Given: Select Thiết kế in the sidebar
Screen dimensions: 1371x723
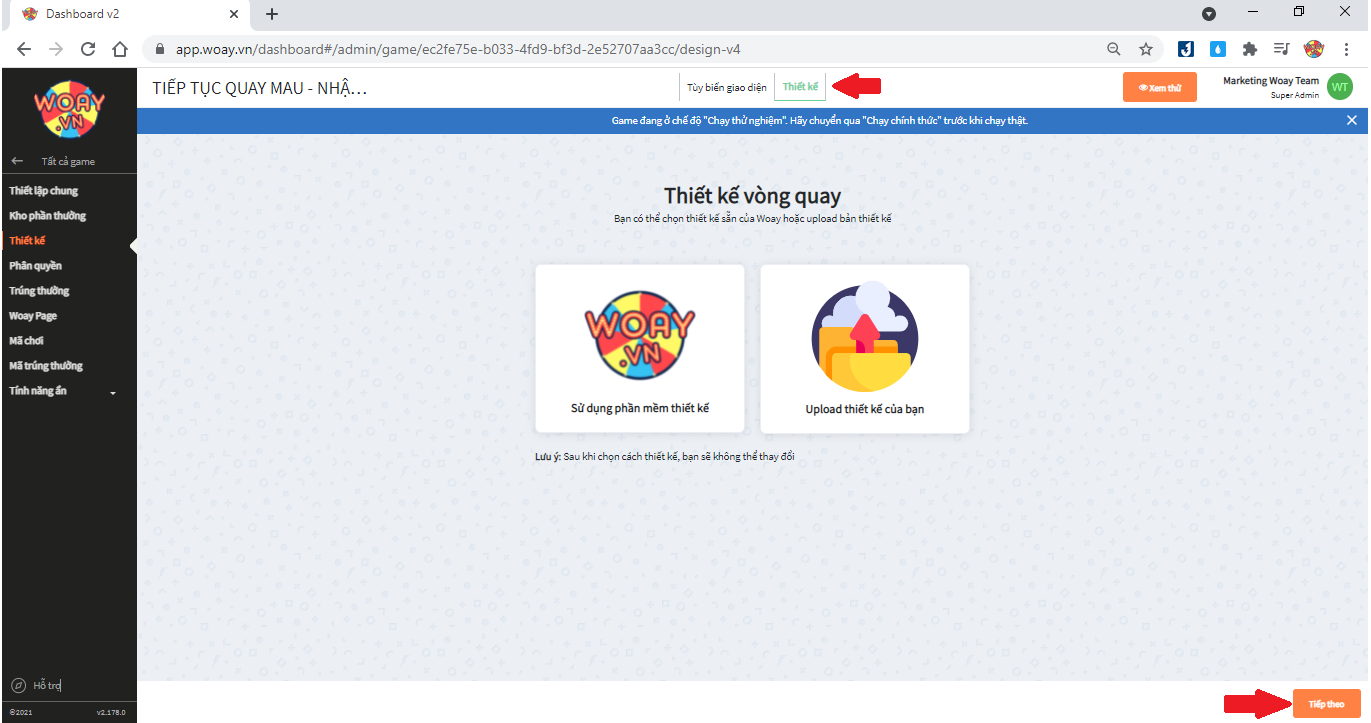Looking at the screenshot, I should click(x=28, y=241).
